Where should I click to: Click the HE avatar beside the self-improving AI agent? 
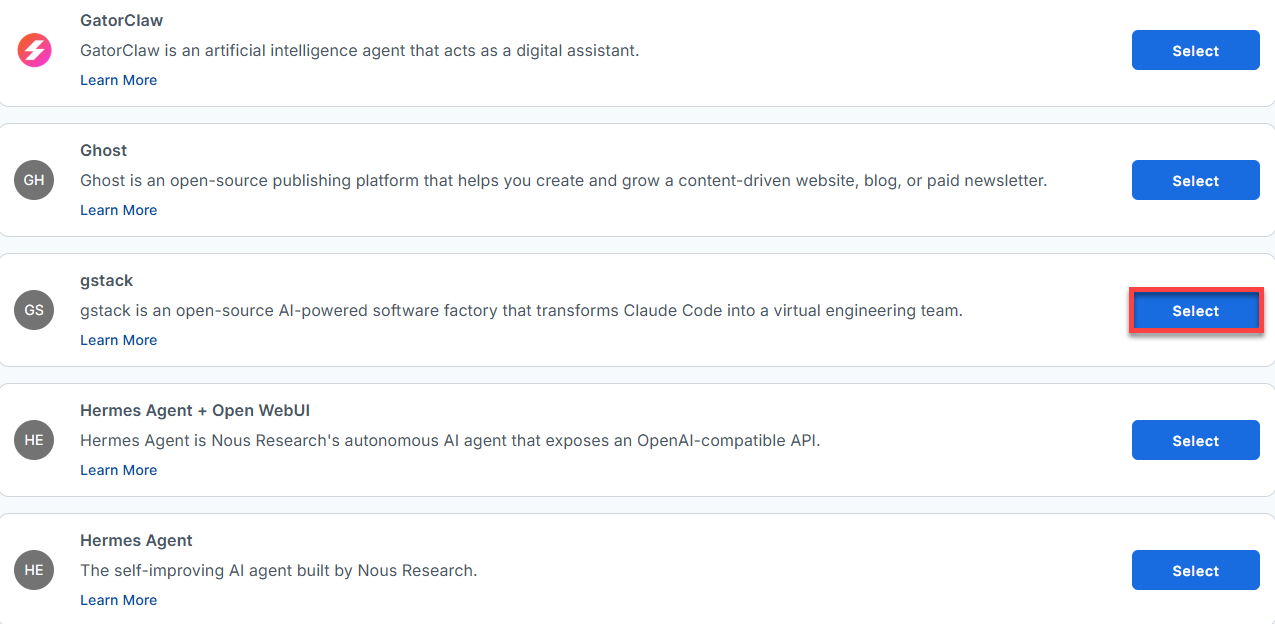(x=34, y=570)
